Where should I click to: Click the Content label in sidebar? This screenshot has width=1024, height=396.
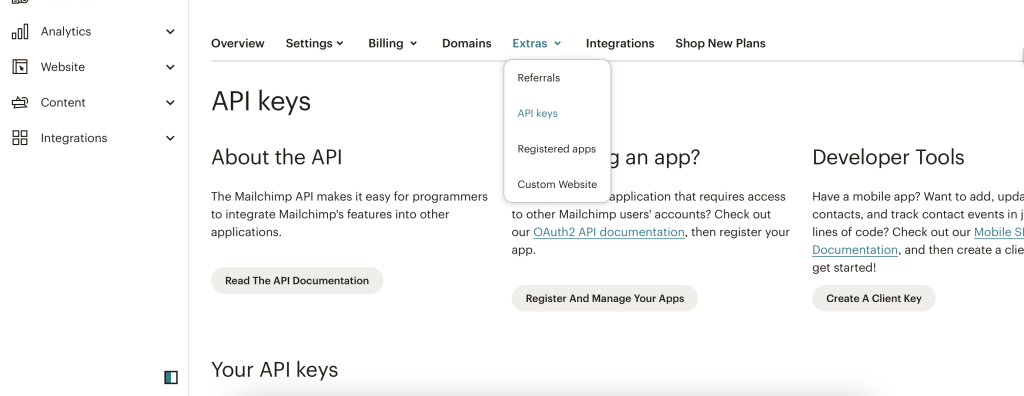[63, 103]
